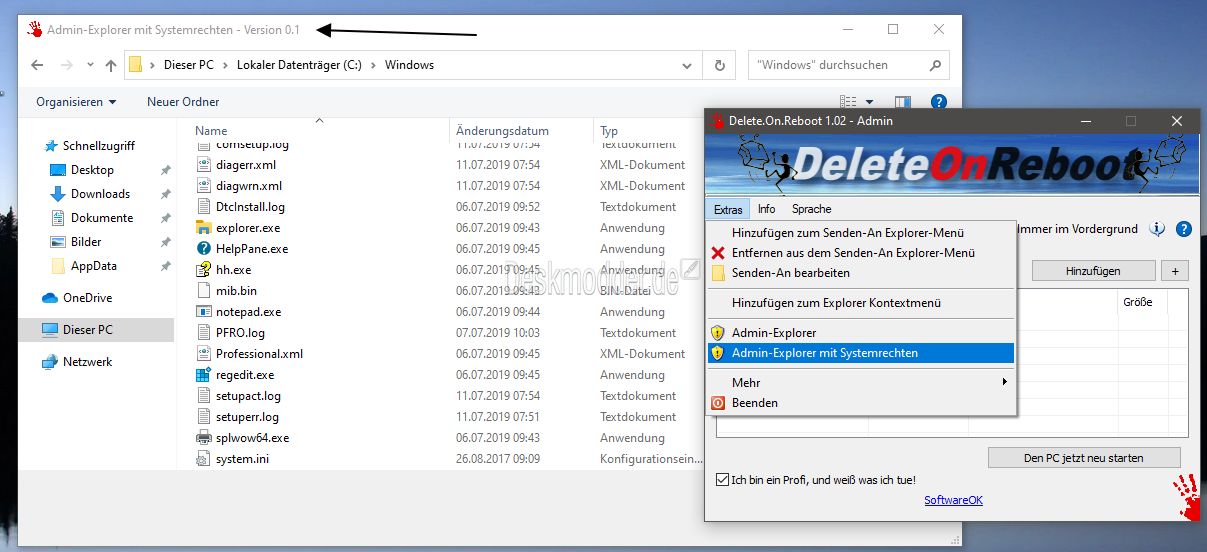Click the search magnifier icon in Explorer
This screenshot has width=1207, height=552.
tap(935, 65)
